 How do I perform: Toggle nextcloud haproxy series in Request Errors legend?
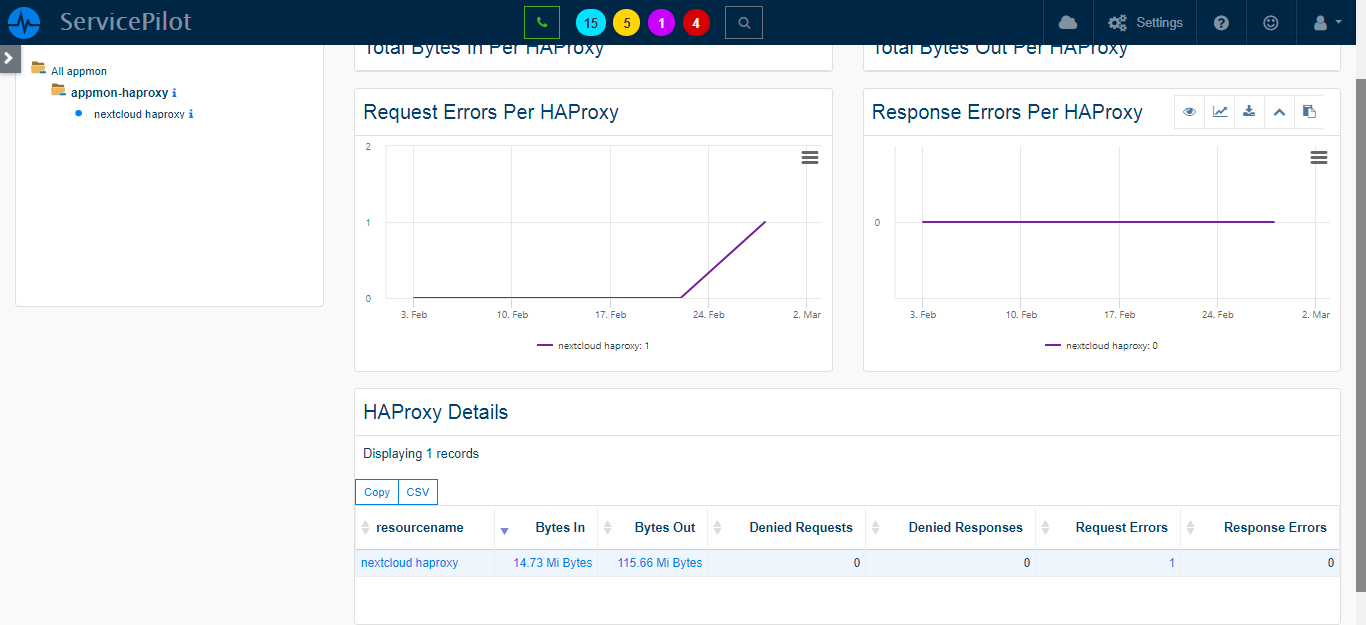tap(593, 346)
